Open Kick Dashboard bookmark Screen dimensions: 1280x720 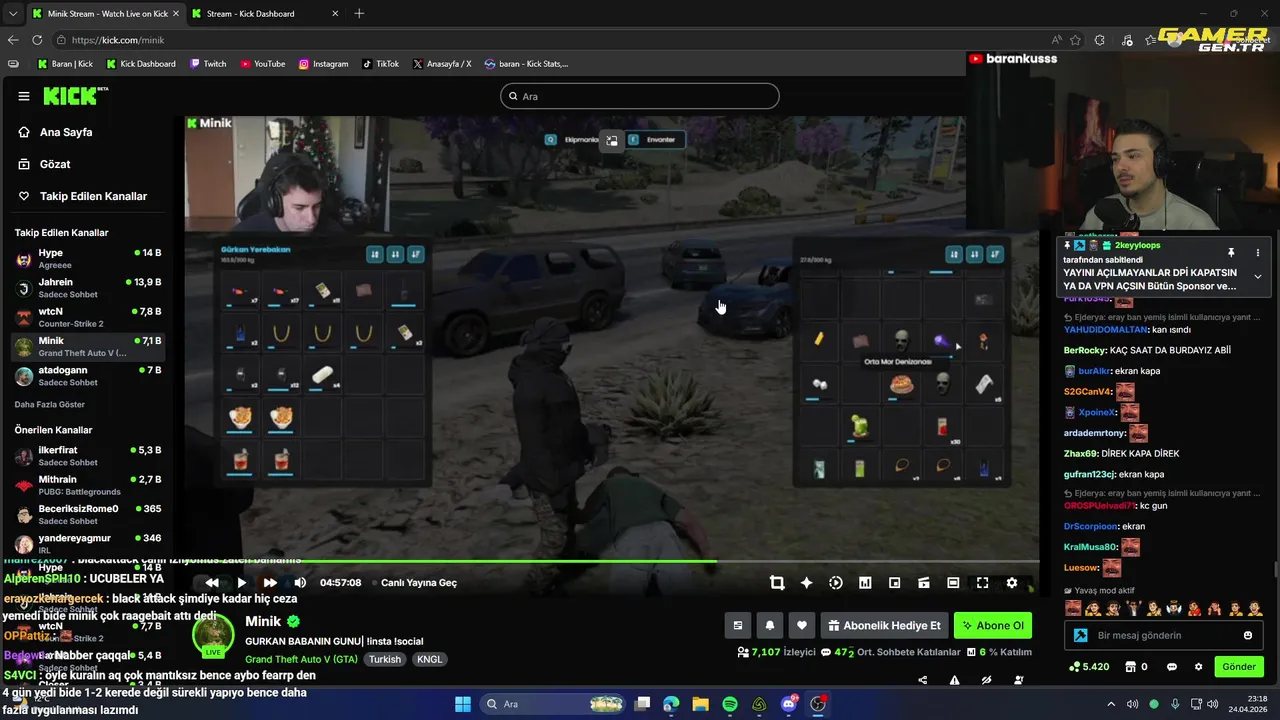point(141,64)
